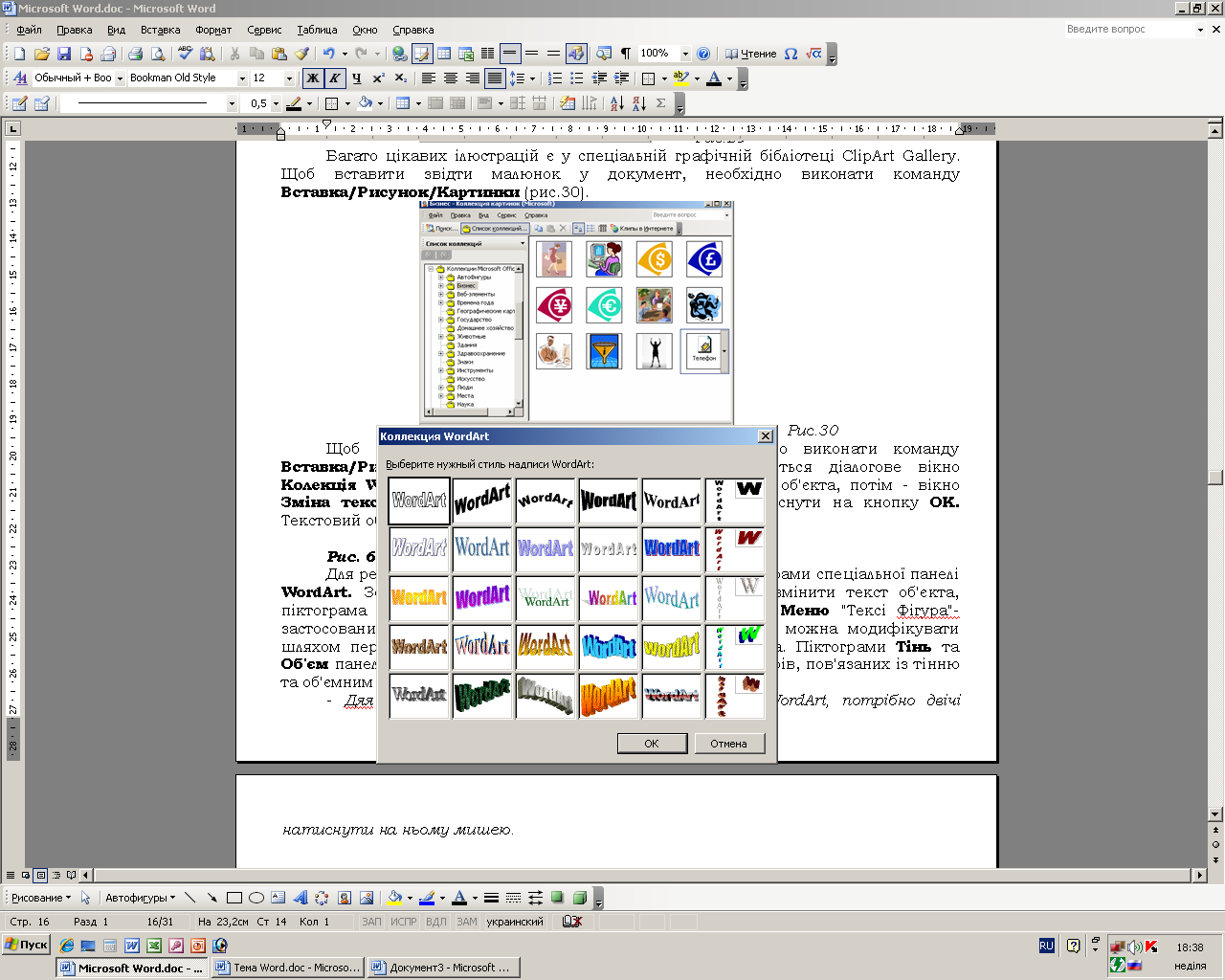The width and height of the screenshot is (1225, 980).
Task: Toggle show/hide paragraph marks ¶
Action: coord(626,54)
